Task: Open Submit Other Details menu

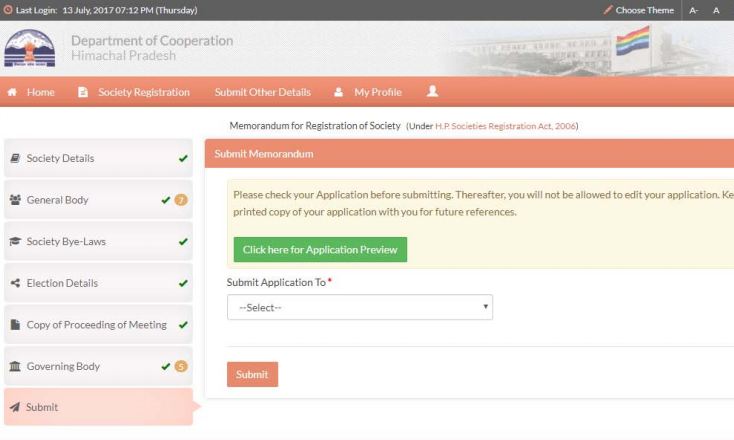Action: tap(263, 92)
